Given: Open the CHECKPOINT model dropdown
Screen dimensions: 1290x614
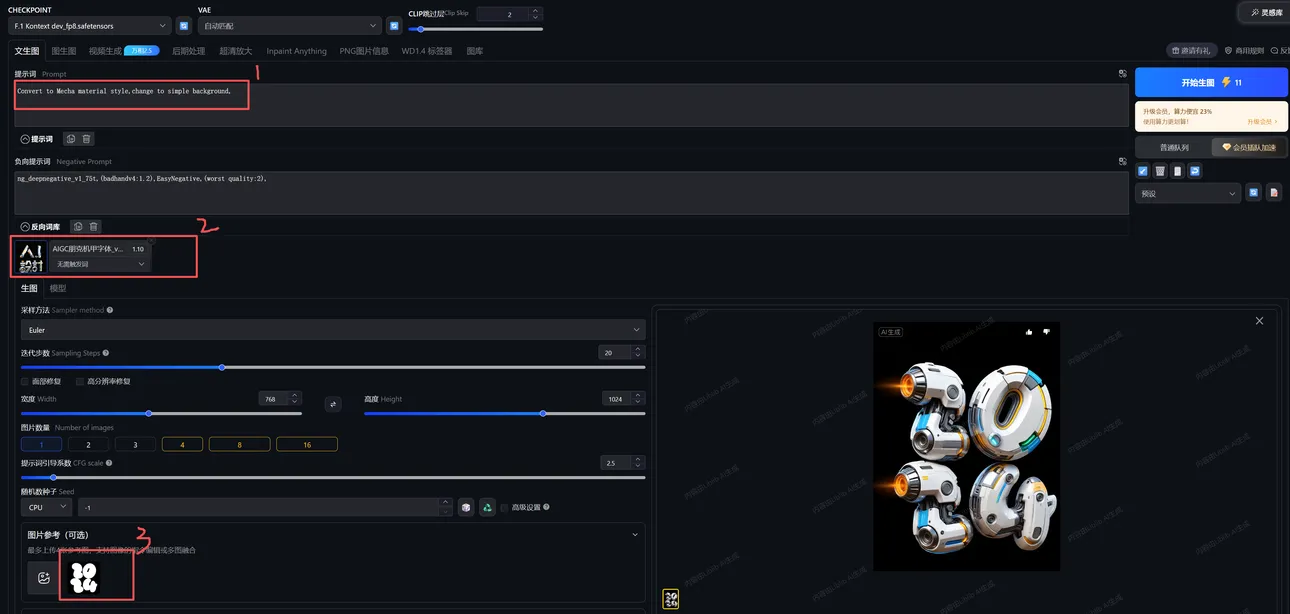Looking at the screenshot, I should pyautogui.click(x=90, y=26).
